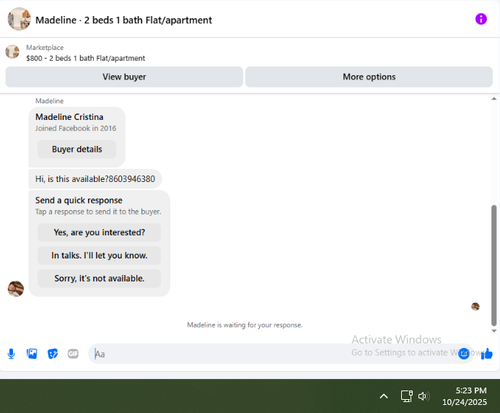500x413 pixels.
Task: Click Madeline's avatar beside the quick responses
Action: [16, 289]
